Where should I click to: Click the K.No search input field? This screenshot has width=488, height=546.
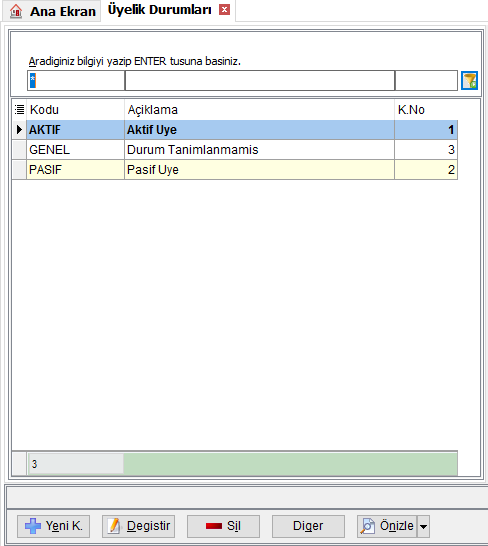click(x=426, y=81)
